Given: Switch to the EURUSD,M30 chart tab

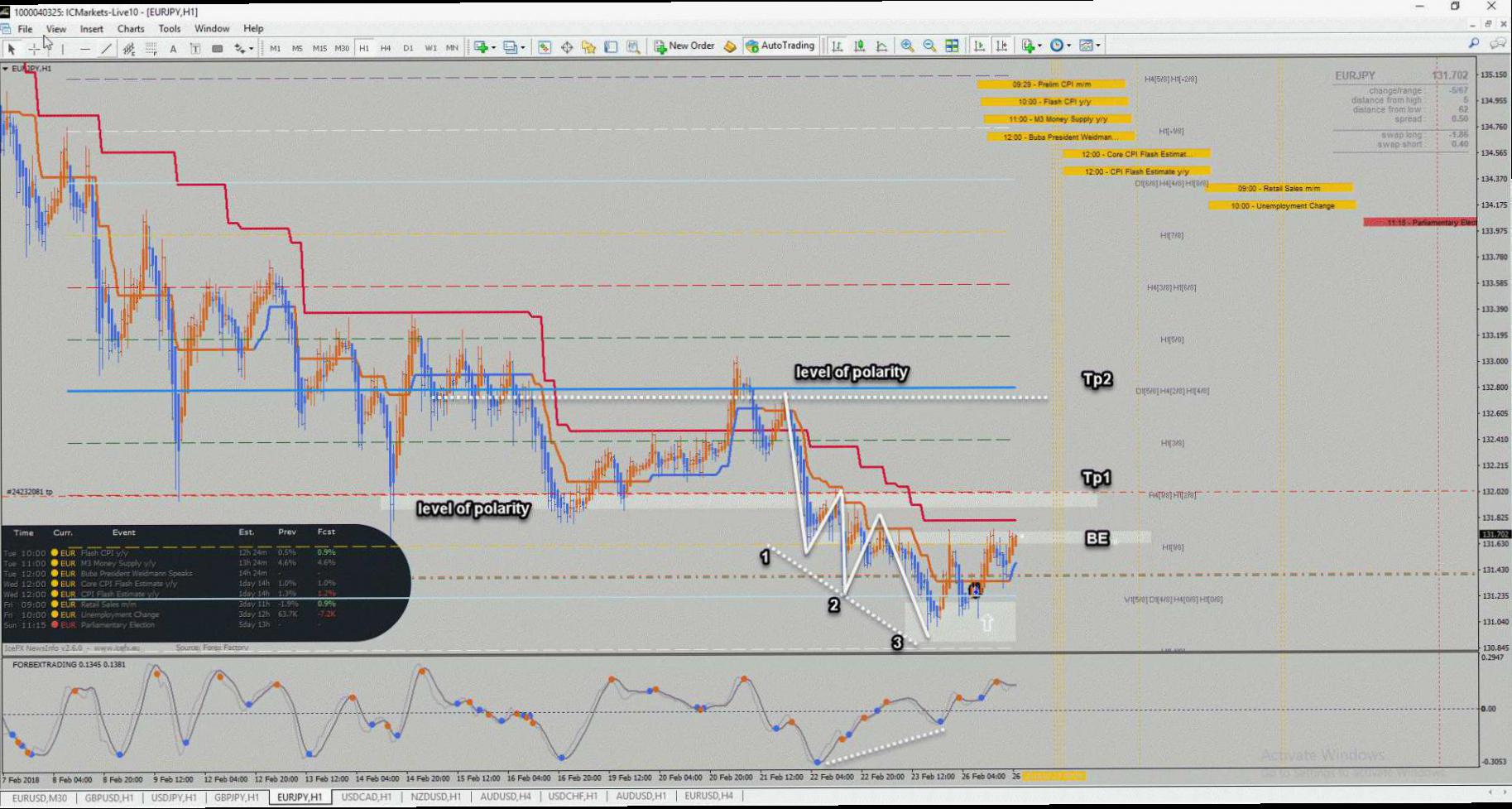Looking at the screenshot, I should tap(39, 797).
